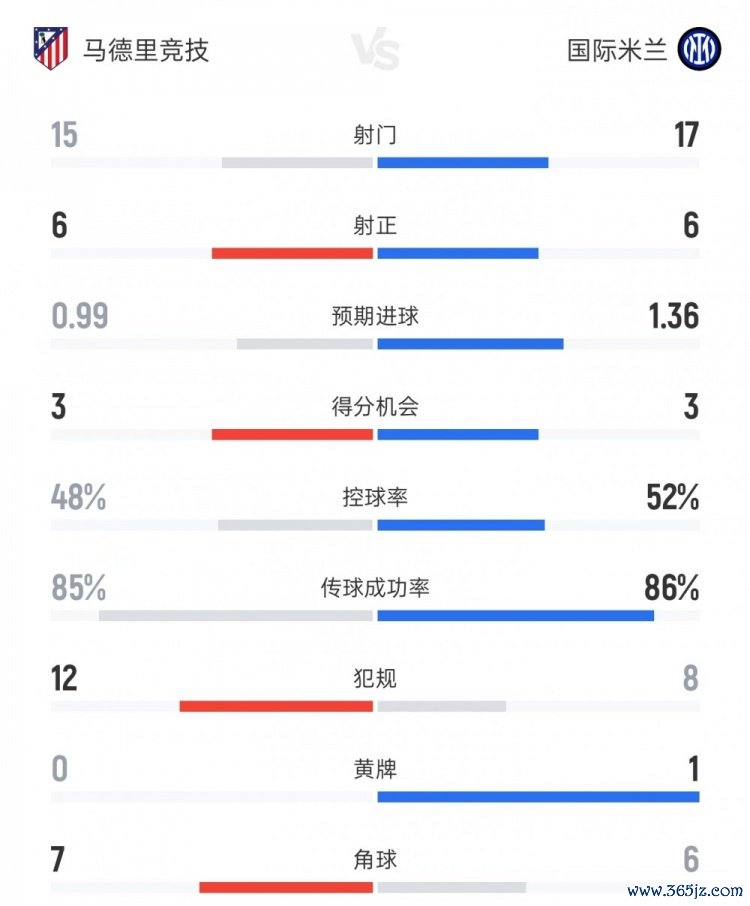Click the VS icon between teams
This screenshot has height=906, width=750.
point(375,50)
